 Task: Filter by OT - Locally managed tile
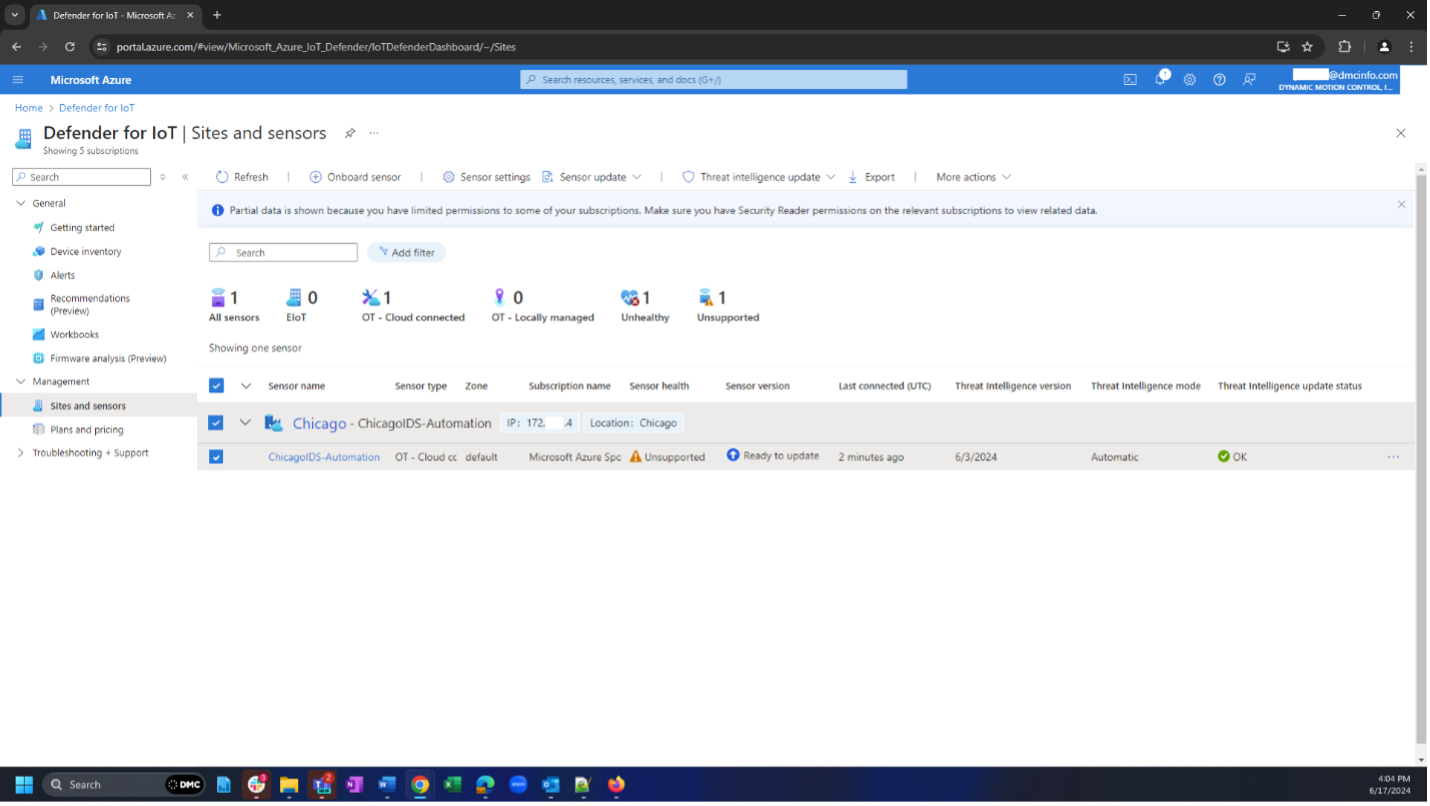542,306
